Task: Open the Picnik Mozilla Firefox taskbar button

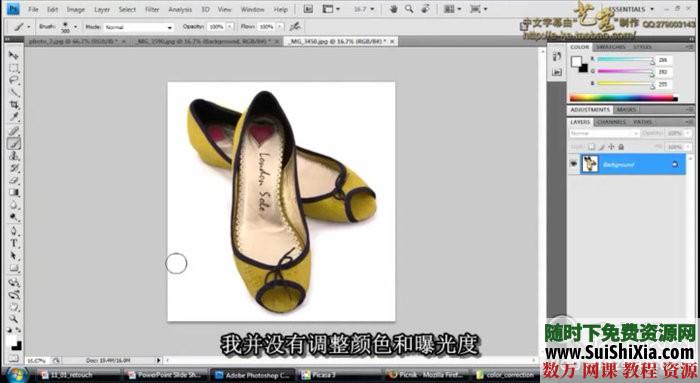Action: pos(426,375)
